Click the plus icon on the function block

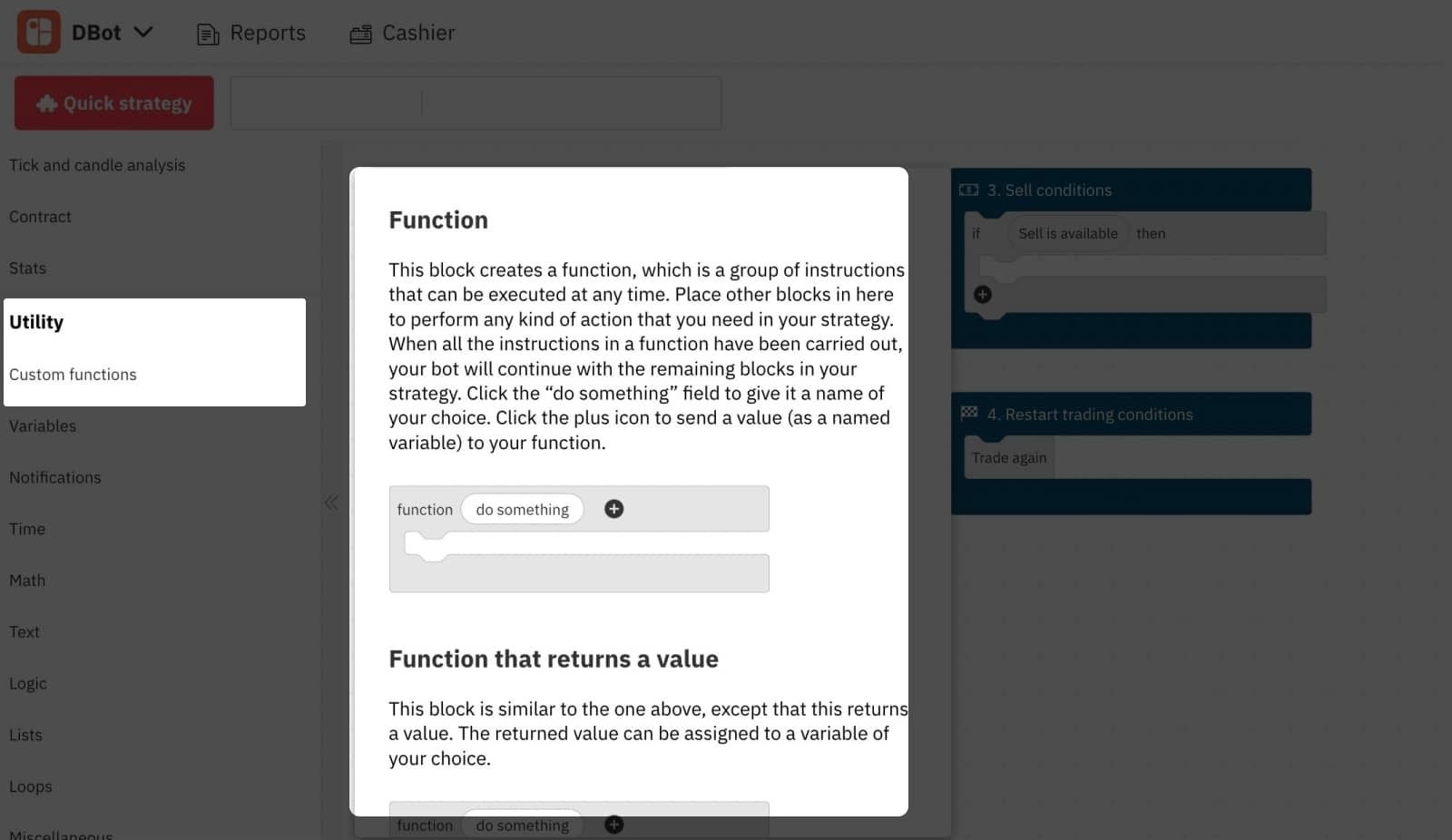coord(613,509)
